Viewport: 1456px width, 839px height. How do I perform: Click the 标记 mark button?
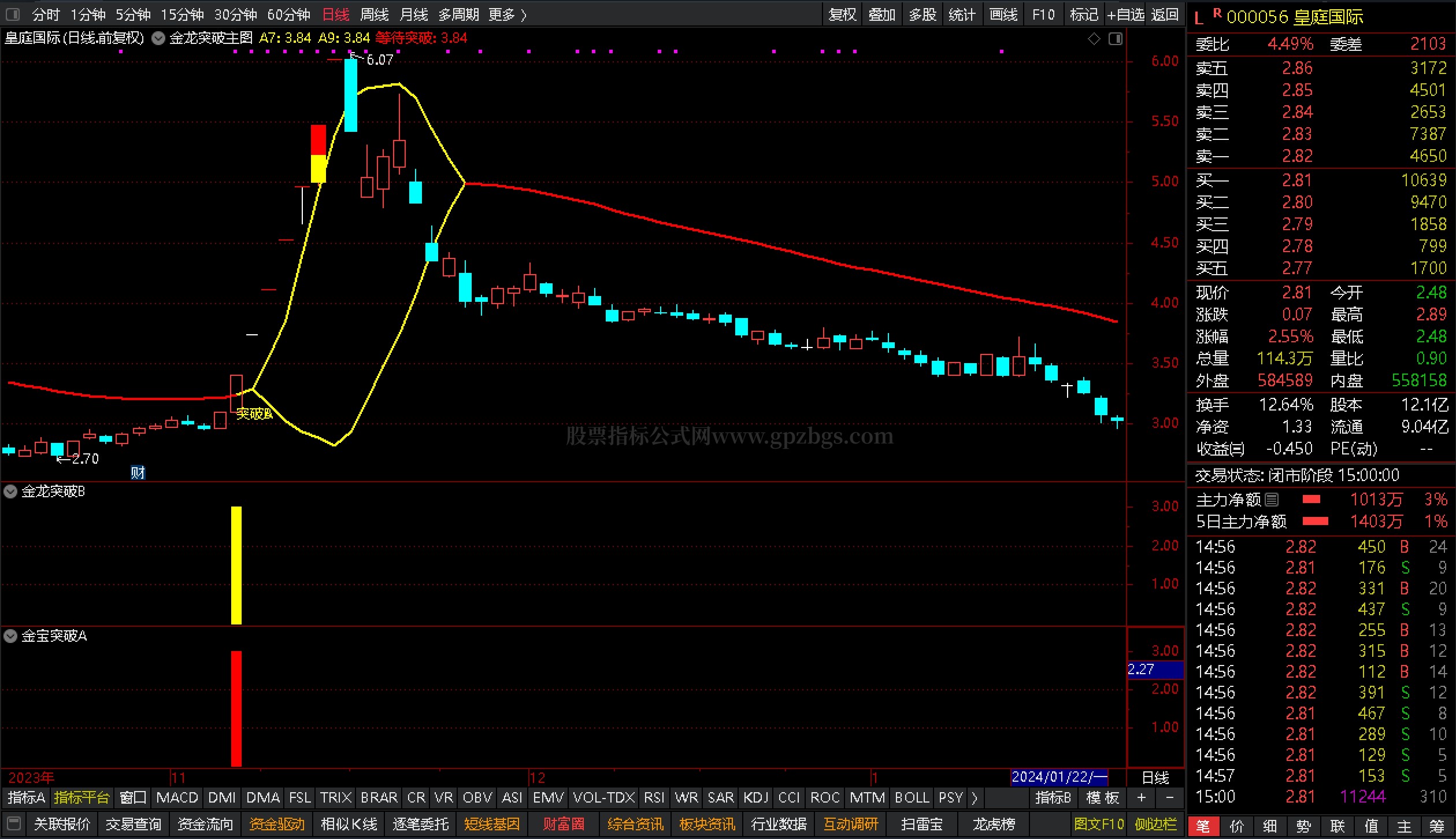1084,14
